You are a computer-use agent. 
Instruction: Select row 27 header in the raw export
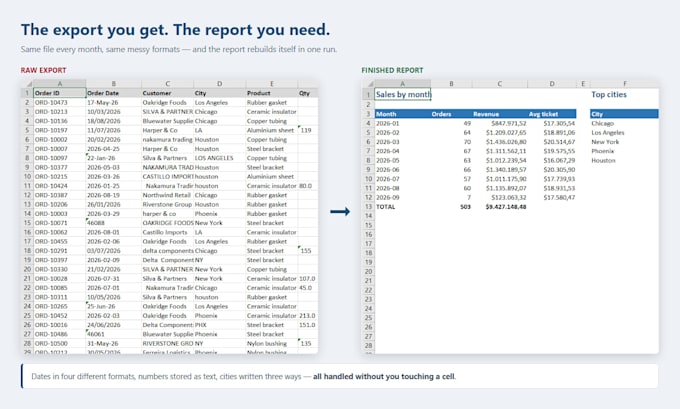tap(27, 334)
